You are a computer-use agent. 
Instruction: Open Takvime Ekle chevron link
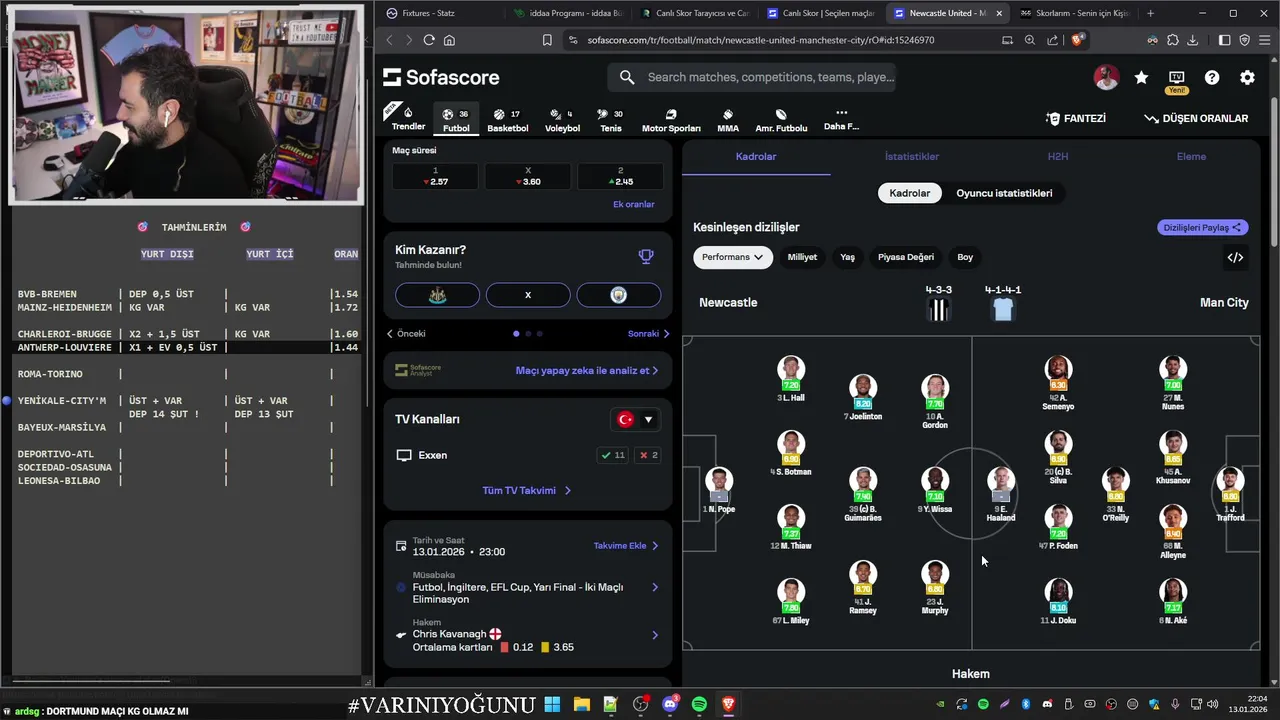pyautogui.click(x=626, y=546)
